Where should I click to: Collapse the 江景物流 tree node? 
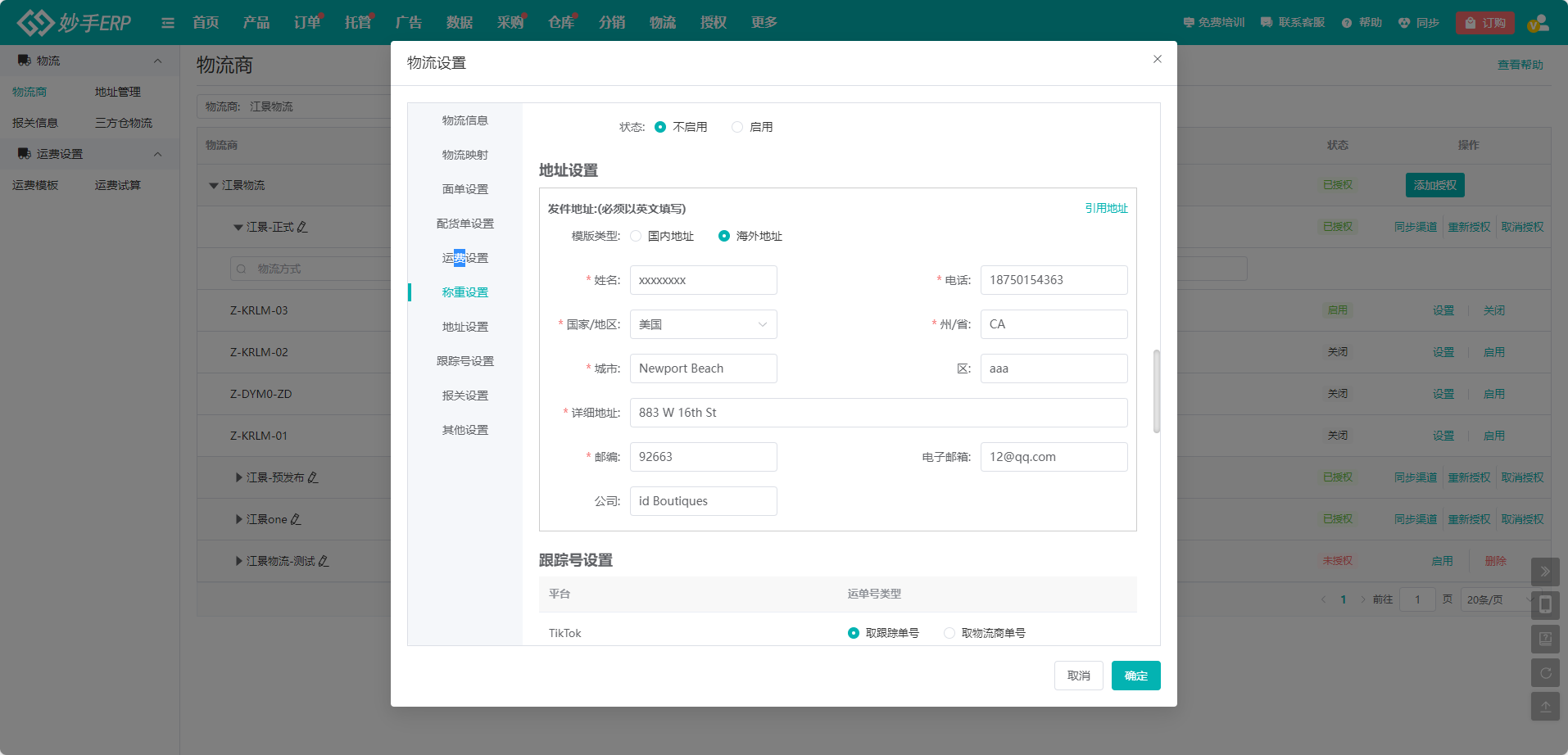pyautogui.click(x=214, y=185)
